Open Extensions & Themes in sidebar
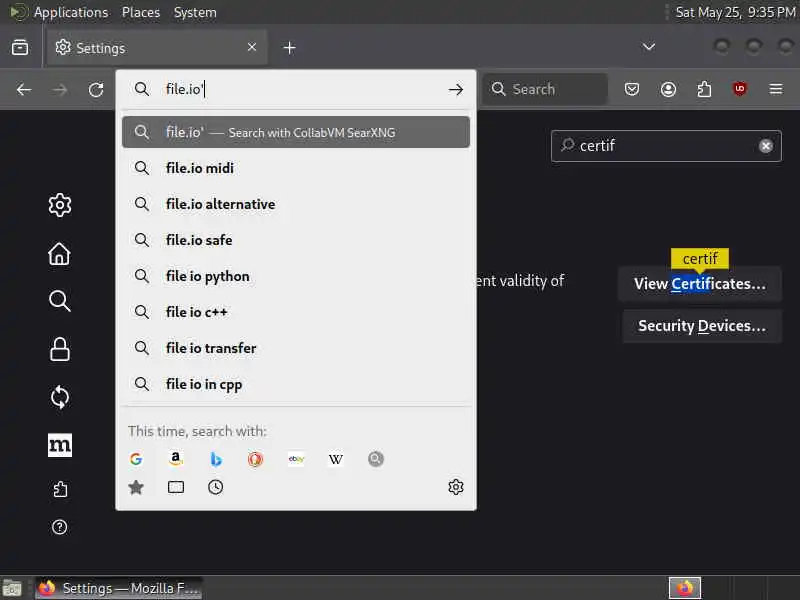 [60, 489]
